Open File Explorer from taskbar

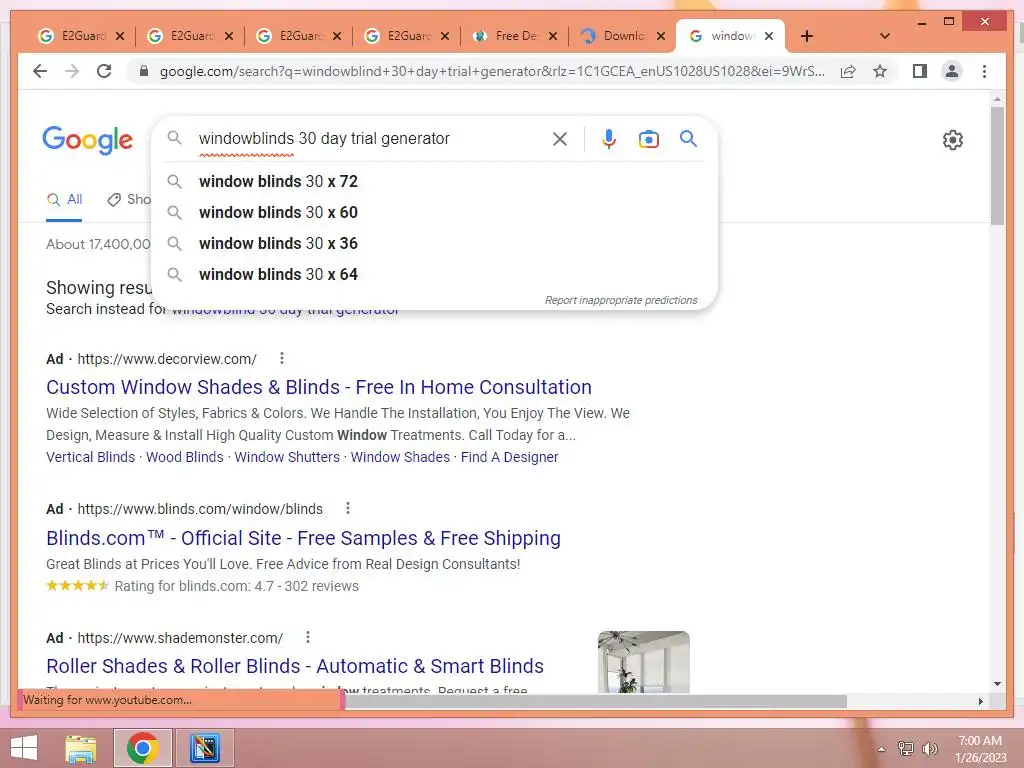81,748
